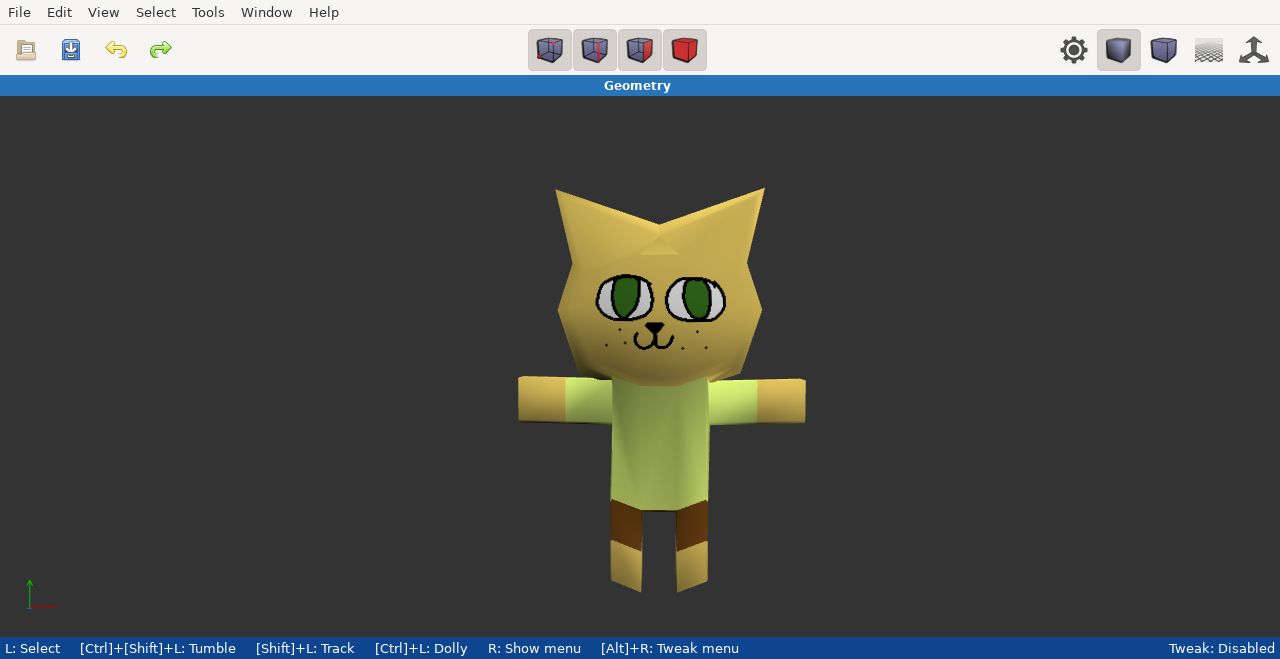Open preferences with the gear icon

[x=1074, y=50]
